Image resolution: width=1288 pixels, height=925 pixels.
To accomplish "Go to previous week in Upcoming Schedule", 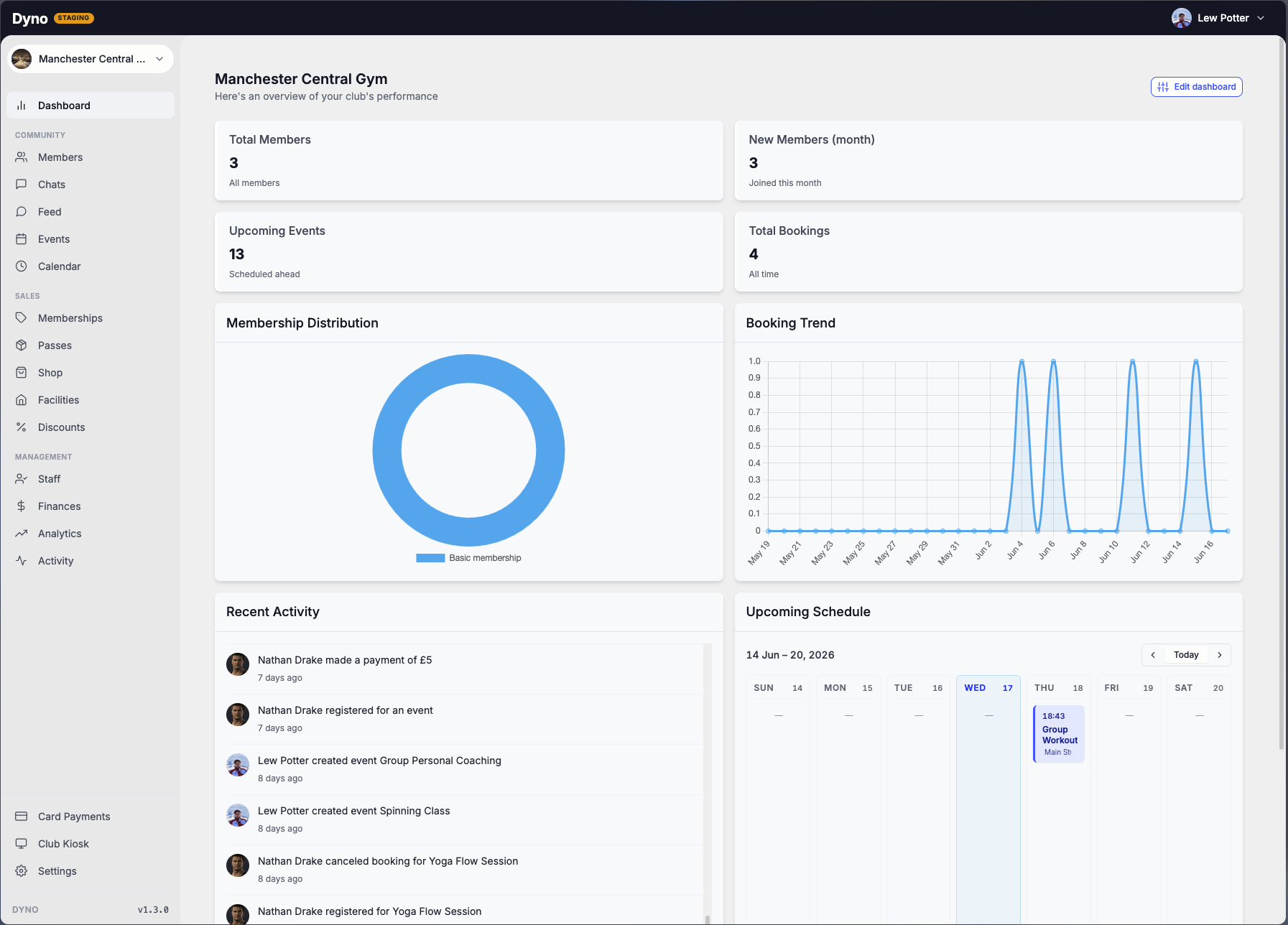I will [1153, 655].
